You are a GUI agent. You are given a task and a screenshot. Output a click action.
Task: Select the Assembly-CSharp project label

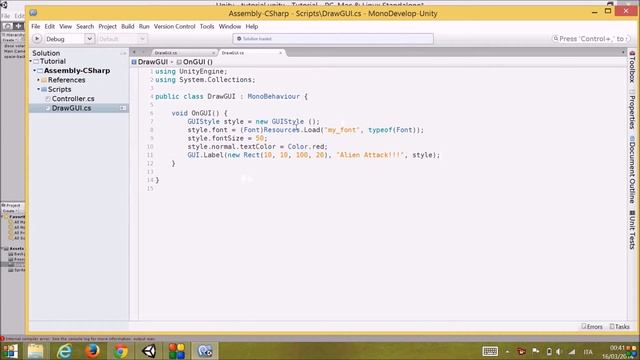77,71
